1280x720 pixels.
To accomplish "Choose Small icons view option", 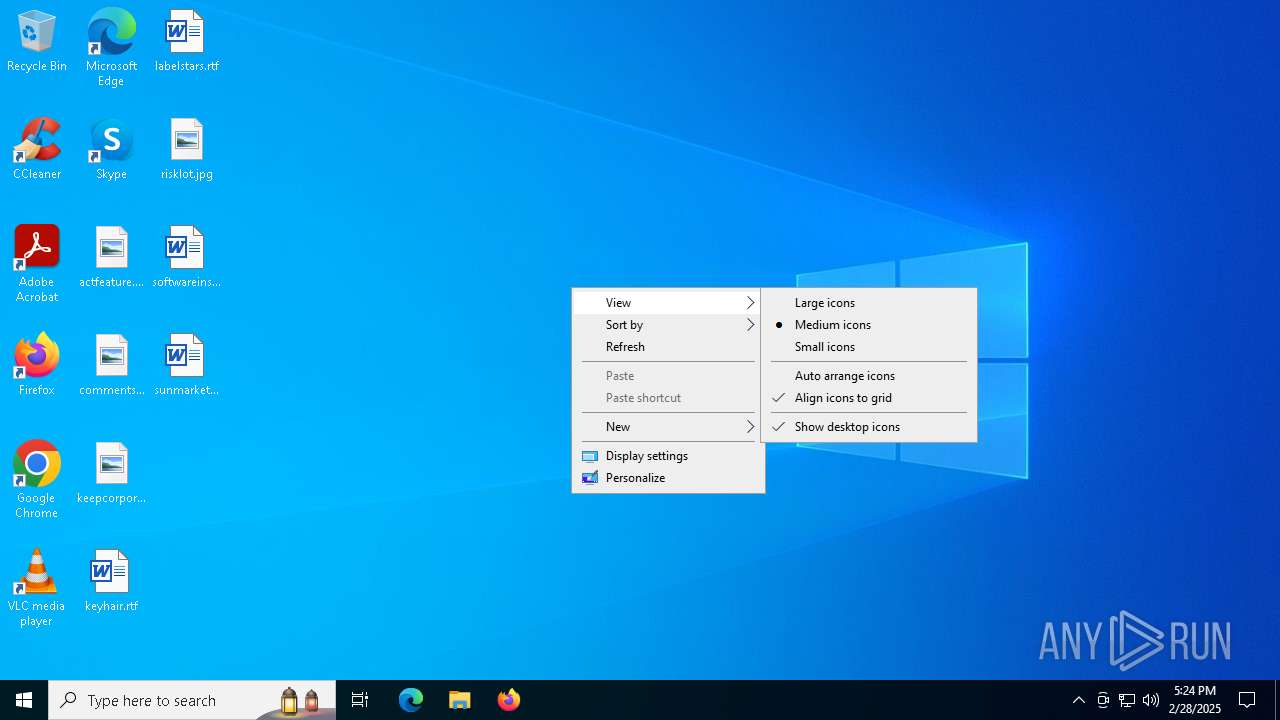I will pyautogui.click(x=869, y=347).
